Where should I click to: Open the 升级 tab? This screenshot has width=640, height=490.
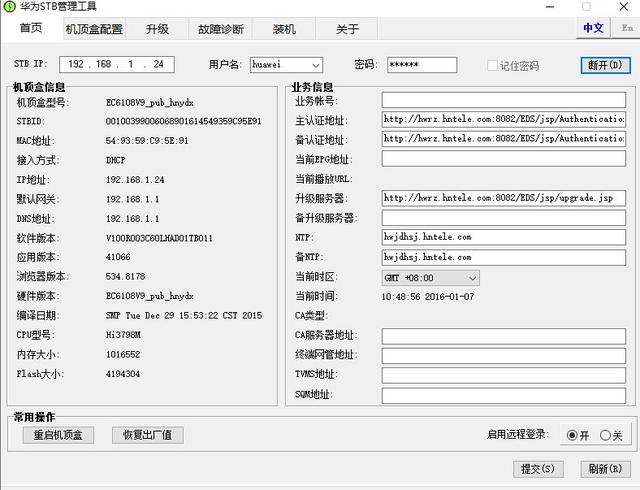pos(158,29)
